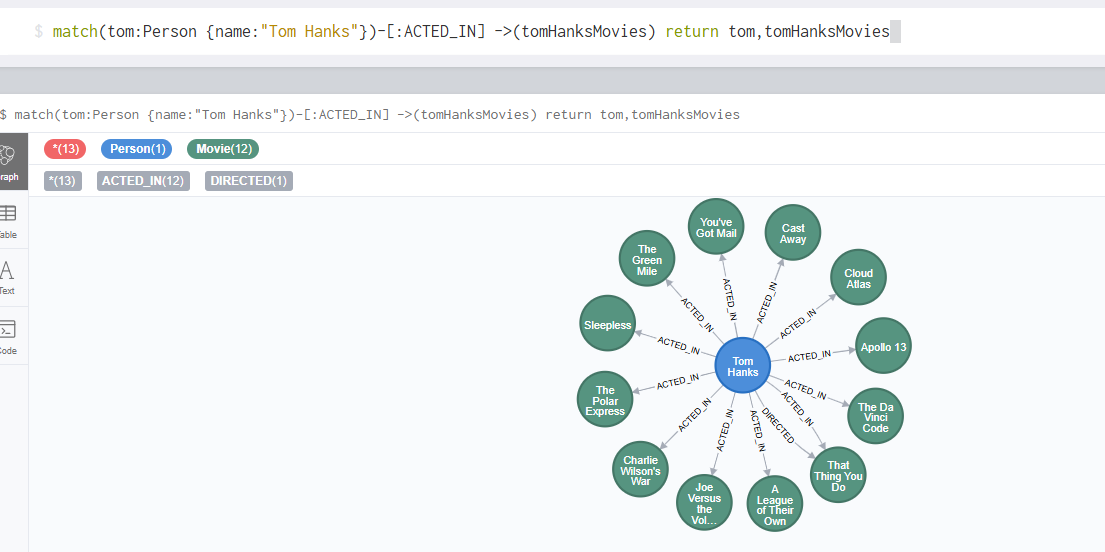Click the gray *(13) relationships badge
This screenshot has width=1105, height=552.
tap(63, 181)
